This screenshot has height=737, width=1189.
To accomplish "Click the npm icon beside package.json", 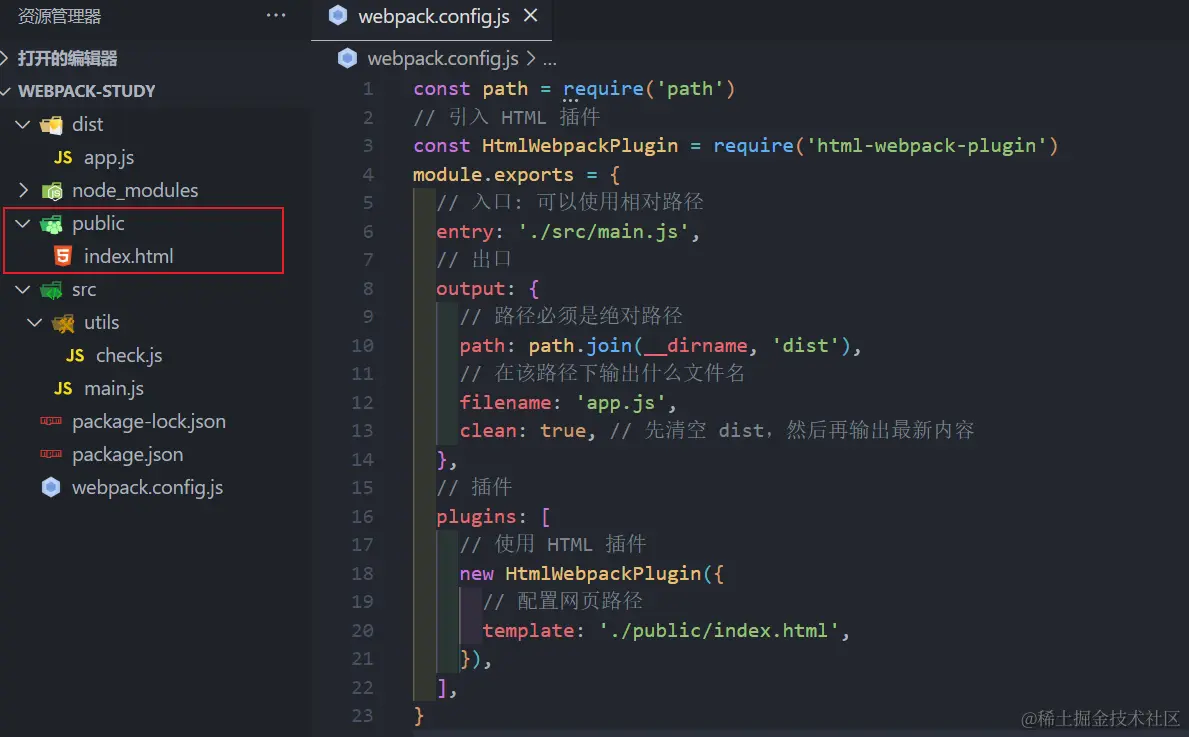I will coord(51,454).
